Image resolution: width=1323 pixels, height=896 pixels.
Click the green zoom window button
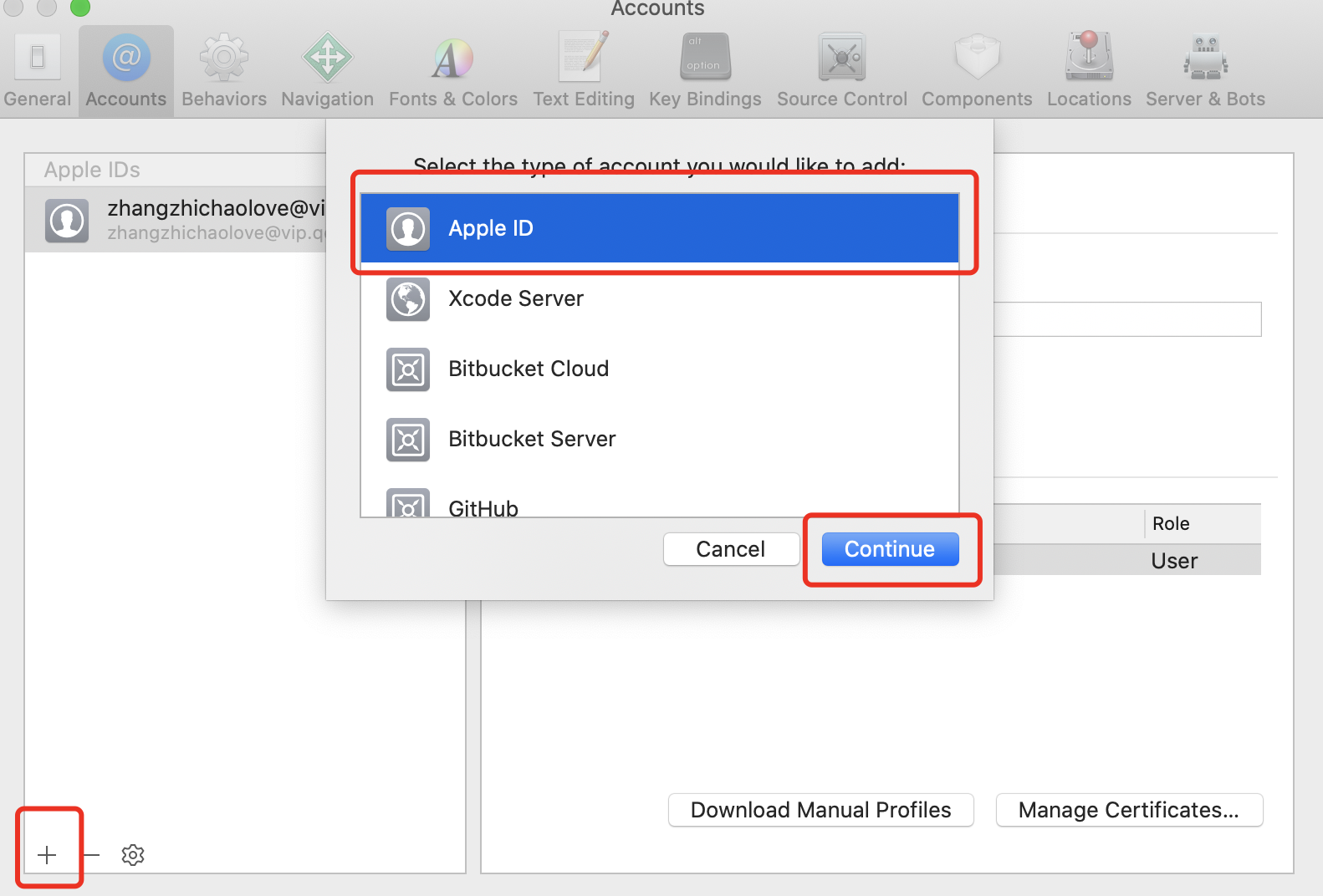pos(80,7)
